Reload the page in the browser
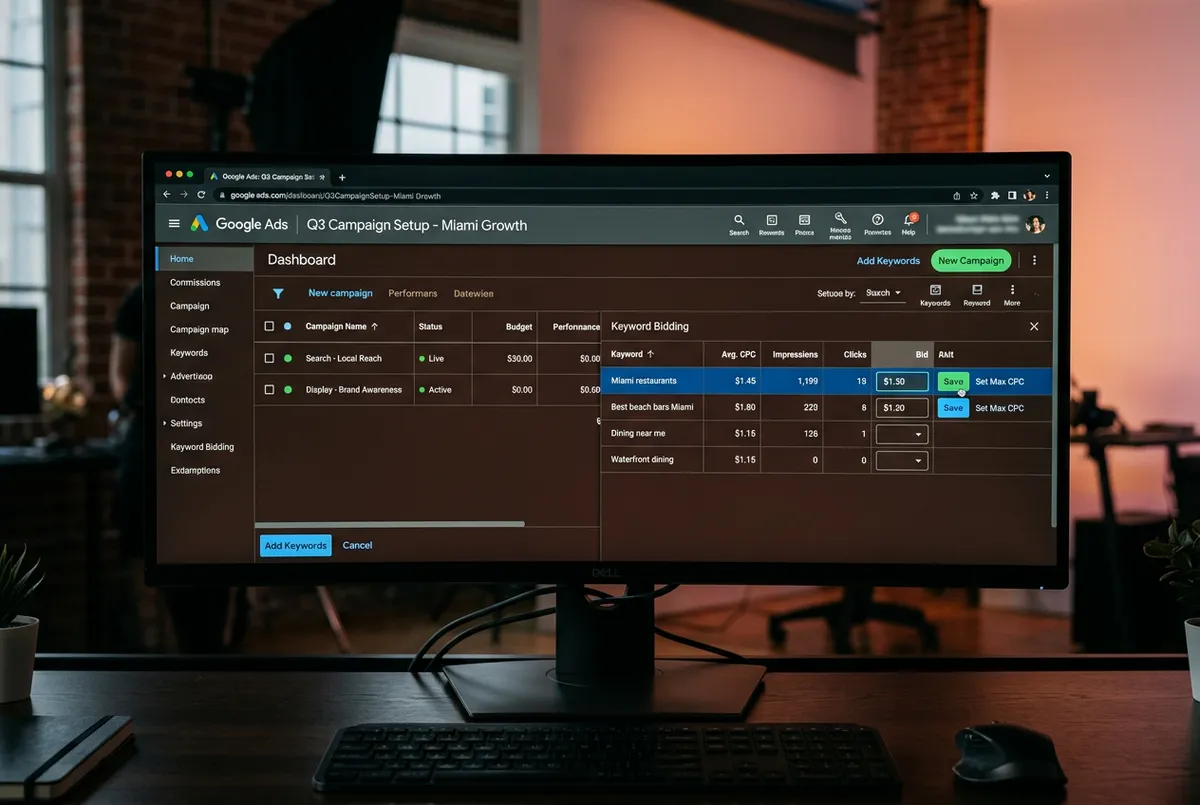Screen dimensions: 1200x805 pyautogui.click(x=202, y=195)
